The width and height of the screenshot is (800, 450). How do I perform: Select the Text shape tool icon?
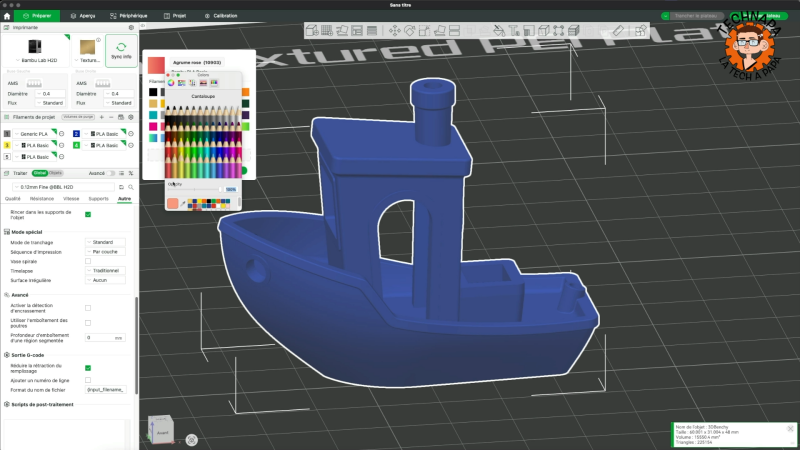pos(514,31)
